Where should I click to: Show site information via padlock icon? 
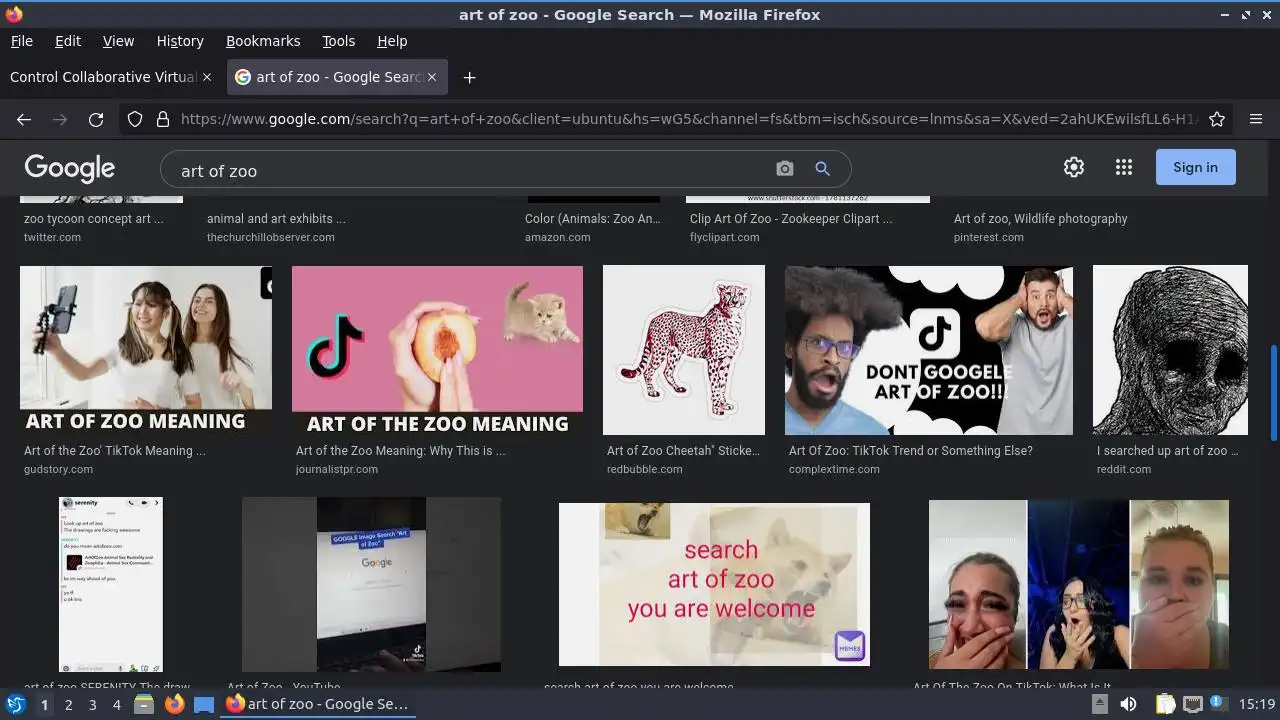tap(163, 119)
